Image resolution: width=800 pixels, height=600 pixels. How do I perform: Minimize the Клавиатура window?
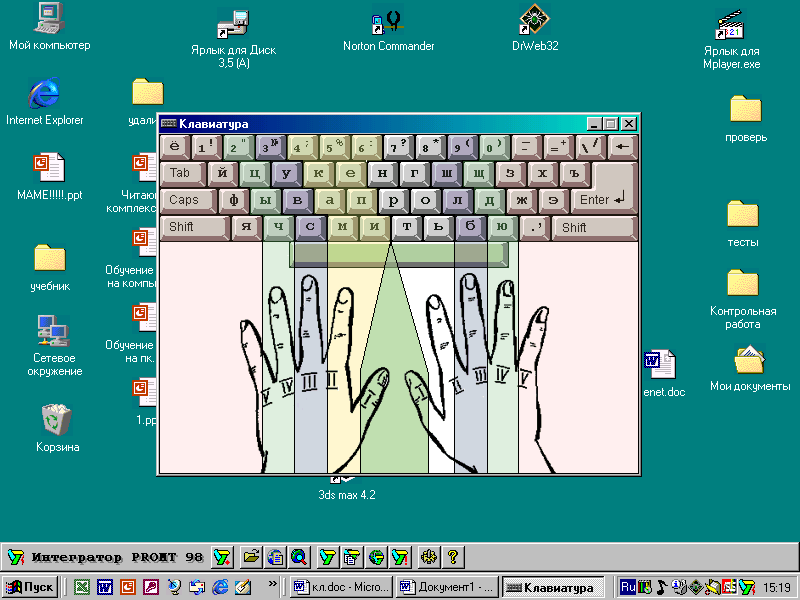pos(593,124)
